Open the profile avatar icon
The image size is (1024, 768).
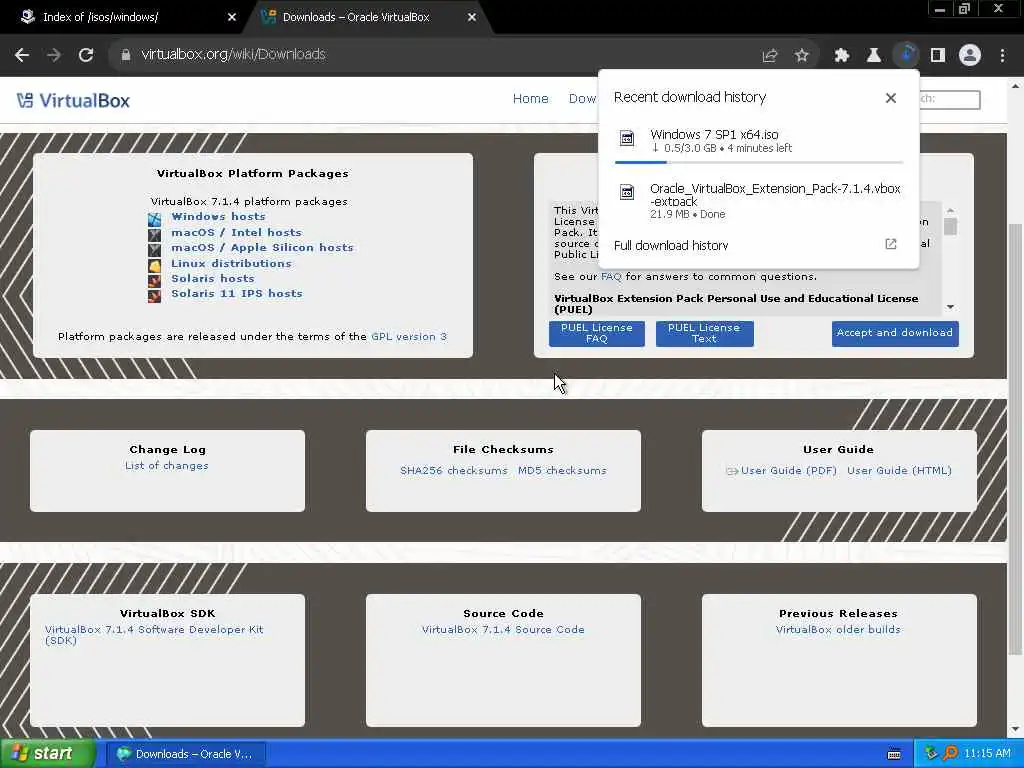(x=970, y=55)
